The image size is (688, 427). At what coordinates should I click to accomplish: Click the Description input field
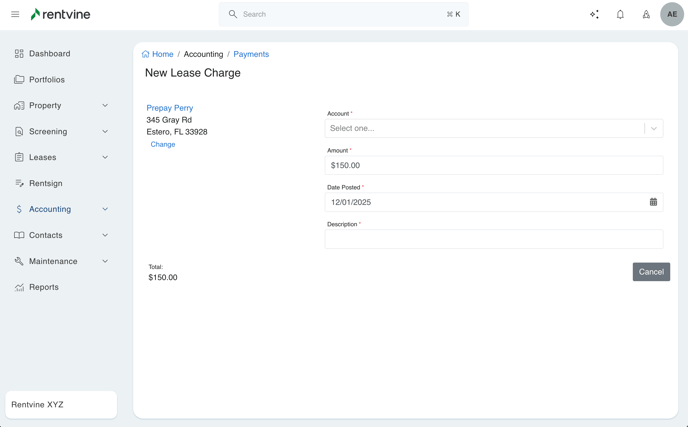tap(493, 239)
